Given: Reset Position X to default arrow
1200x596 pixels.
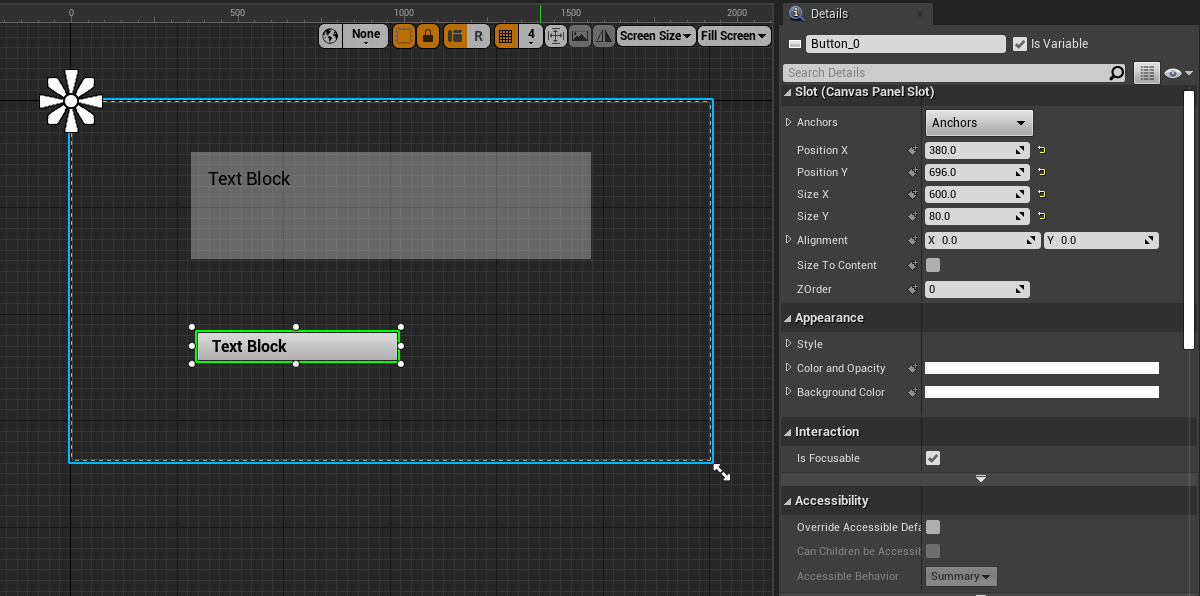Looking at the screenshot, I should point(1041,150).
